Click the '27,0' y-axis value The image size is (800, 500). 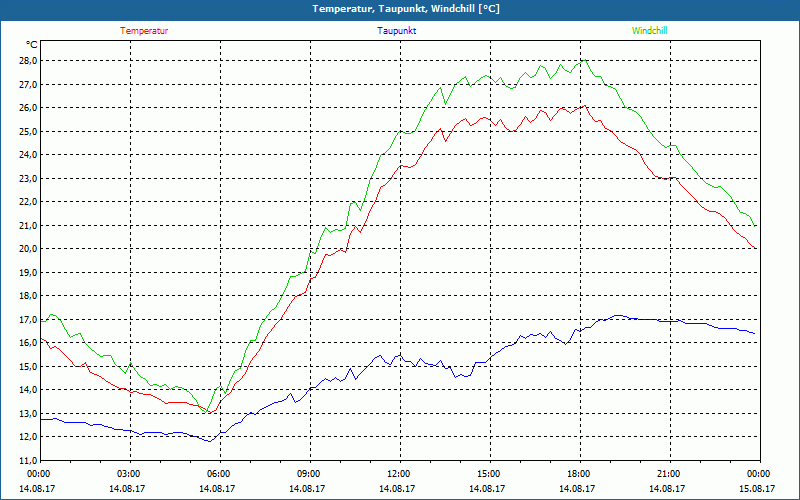click(x=29, y=84)
